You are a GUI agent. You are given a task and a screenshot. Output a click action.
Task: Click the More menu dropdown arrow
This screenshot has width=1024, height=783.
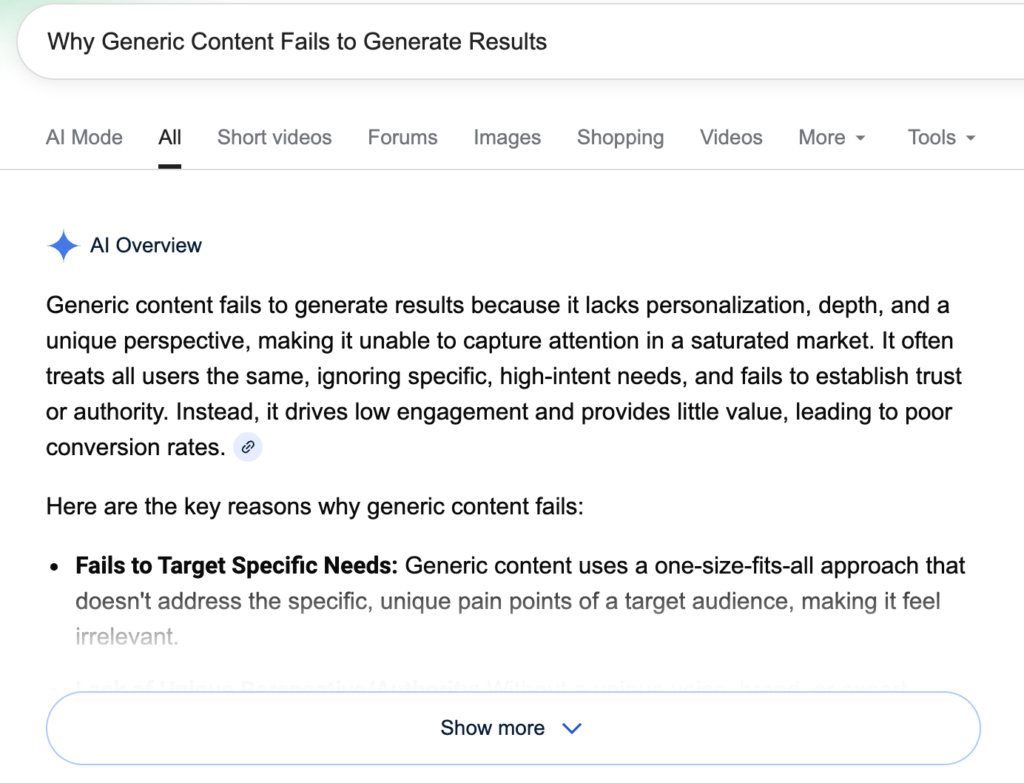click(858, 139)
